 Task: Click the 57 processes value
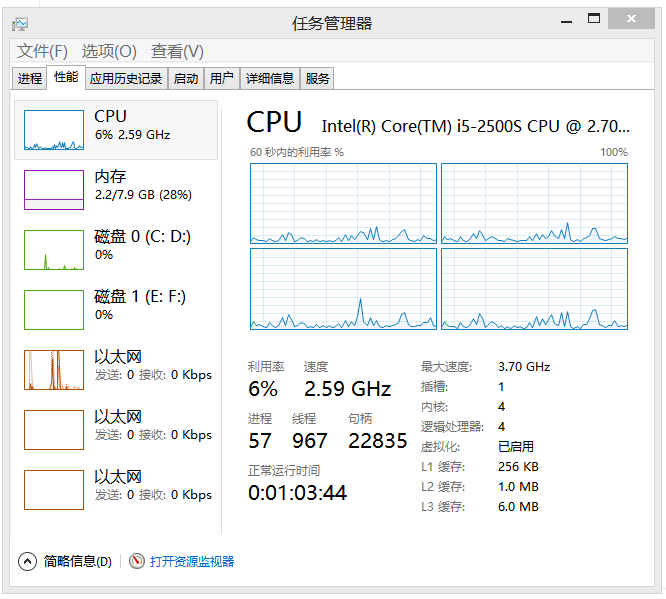coord(260,441)
